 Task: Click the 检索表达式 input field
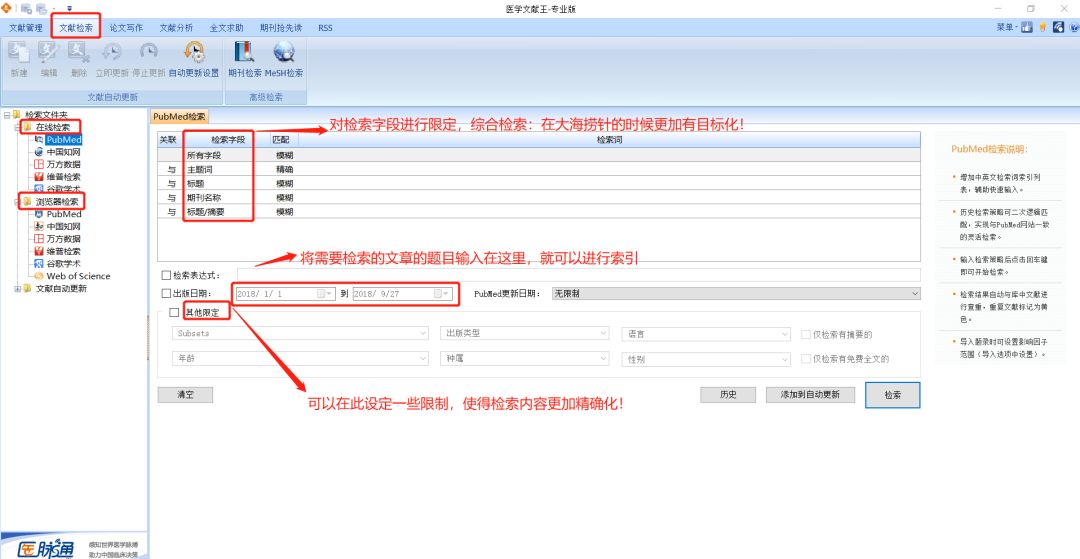[x=579, y=275]
